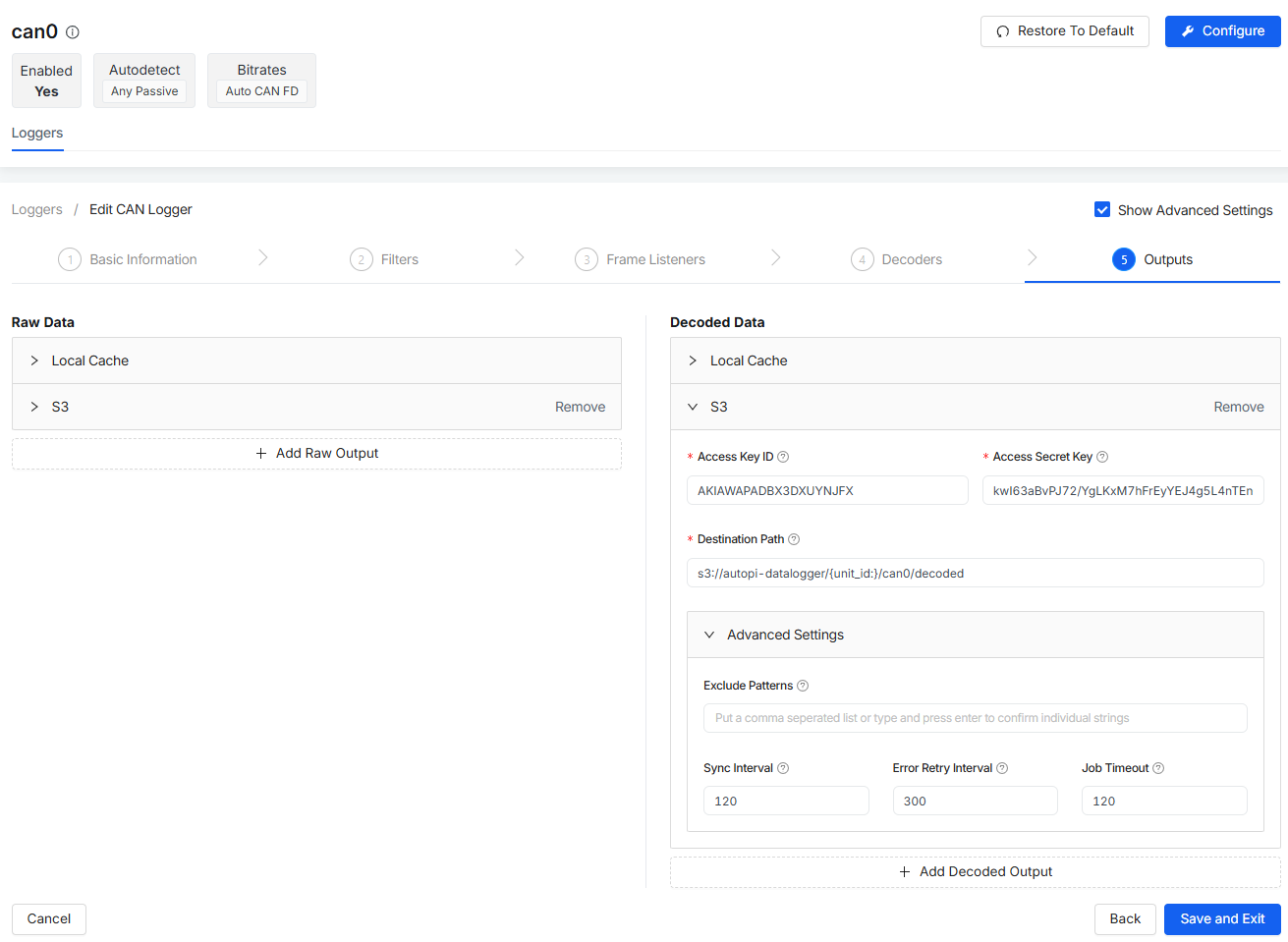Expand Raw Data Local Cache panel

coord(316,360)
